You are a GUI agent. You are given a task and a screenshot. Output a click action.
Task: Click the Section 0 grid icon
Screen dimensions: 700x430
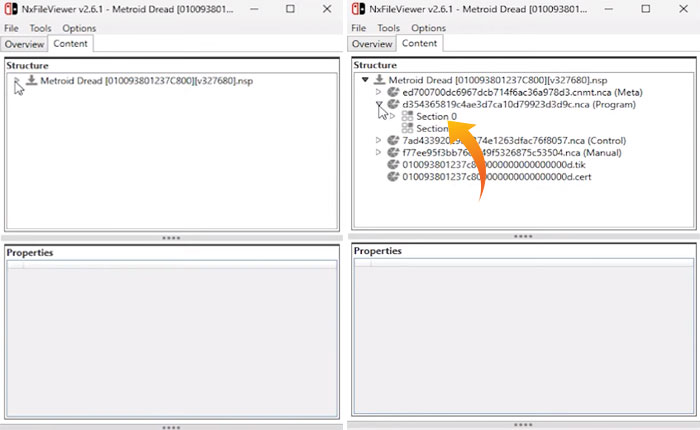[407, 116]
